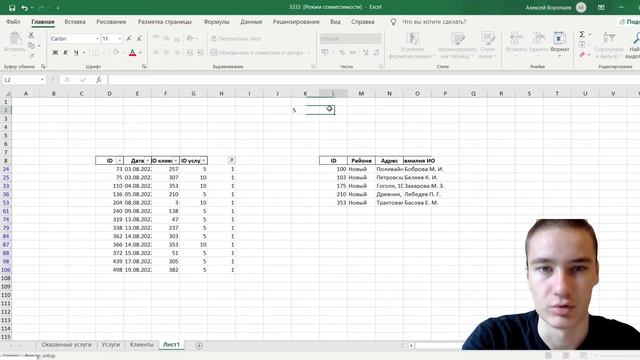Select the 'Оказанные услуги' sheet tab
The image size is (640, 360).
tap(67, 345)
